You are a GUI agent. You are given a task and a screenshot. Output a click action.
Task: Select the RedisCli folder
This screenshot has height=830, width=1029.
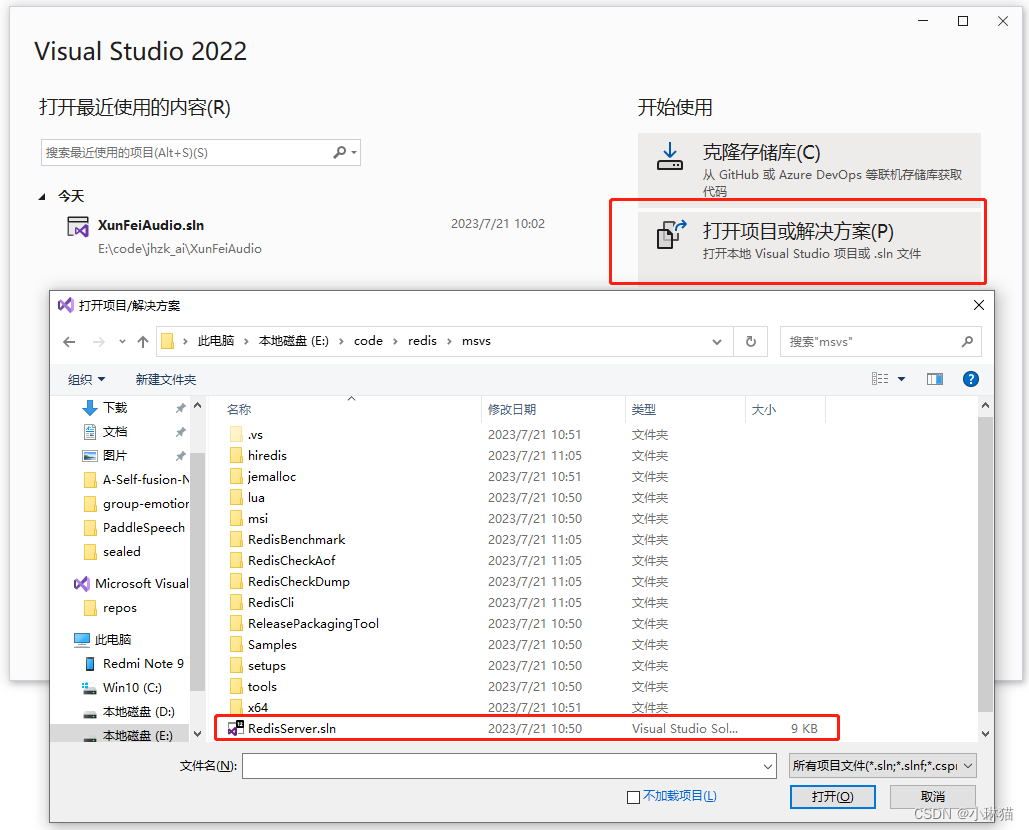(271, 602)
